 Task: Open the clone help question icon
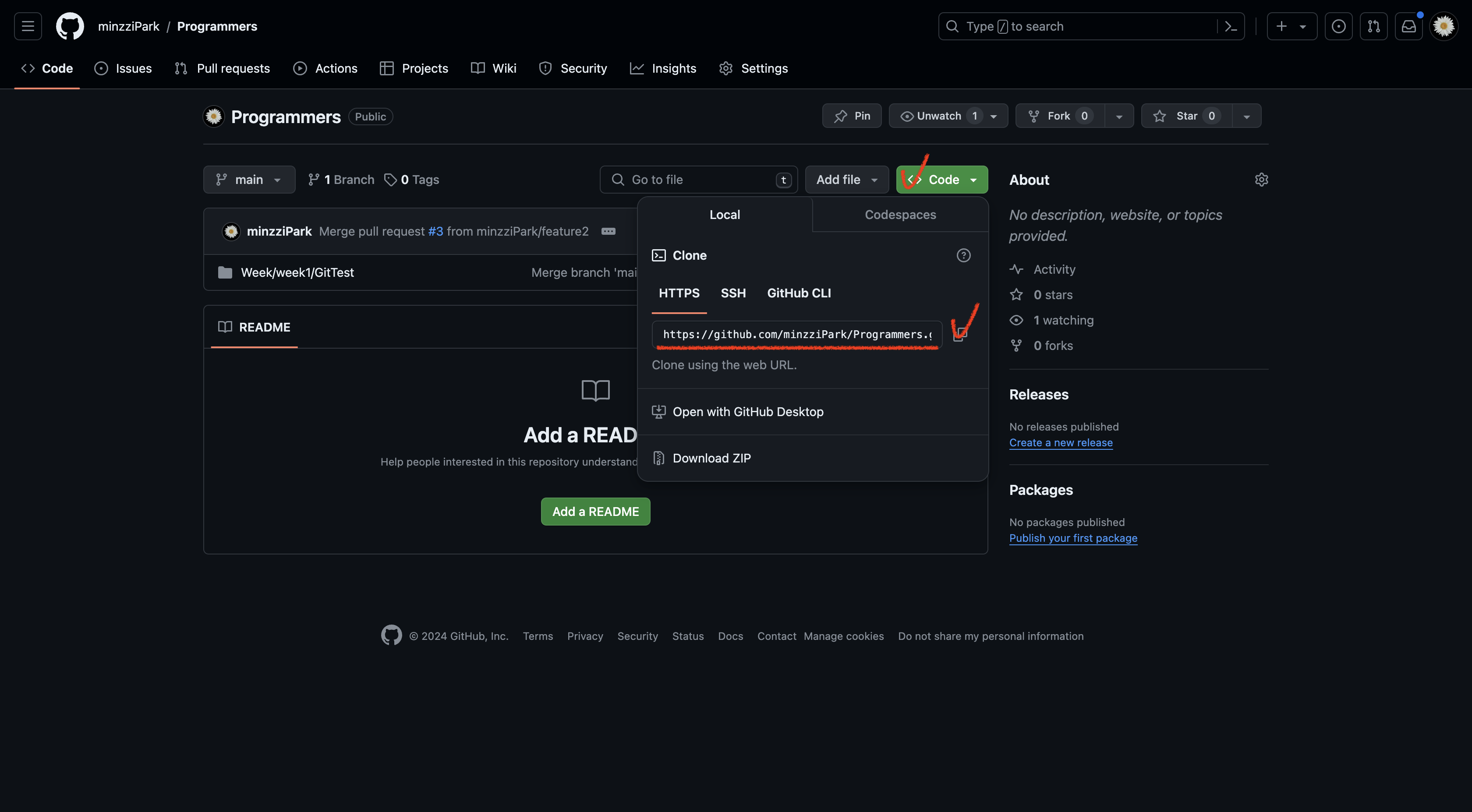(963, 255)
